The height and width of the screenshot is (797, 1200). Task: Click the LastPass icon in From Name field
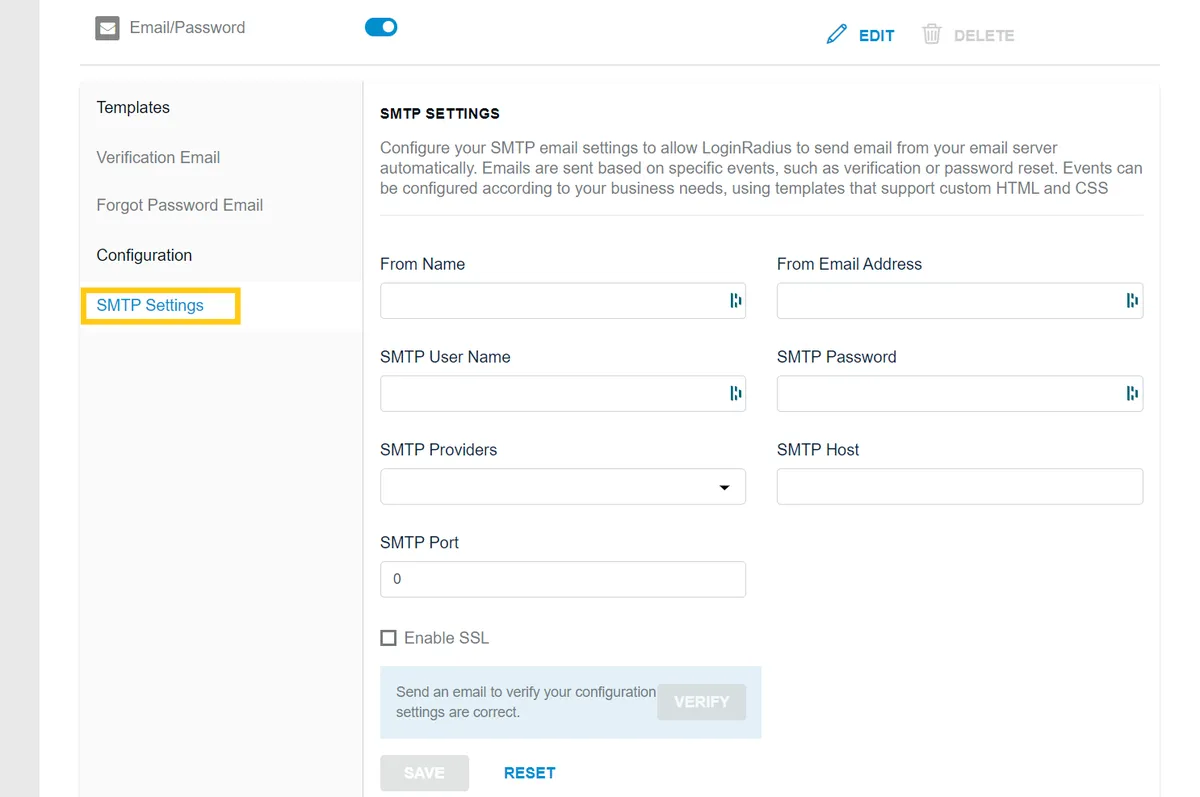point(735,300)
